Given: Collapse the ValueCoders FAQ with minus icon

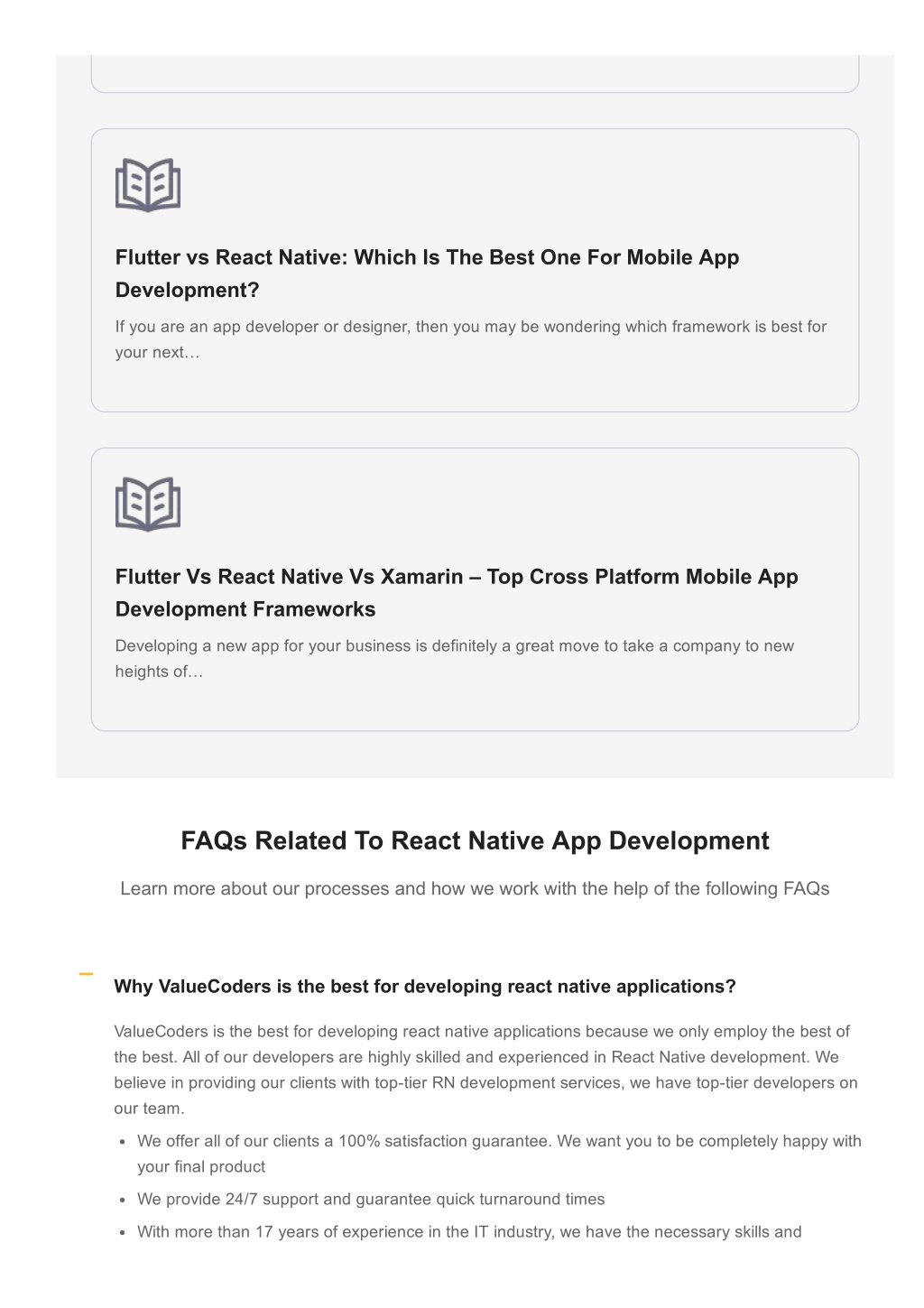Looking at the screenshot, I should [x=86, y=975].
